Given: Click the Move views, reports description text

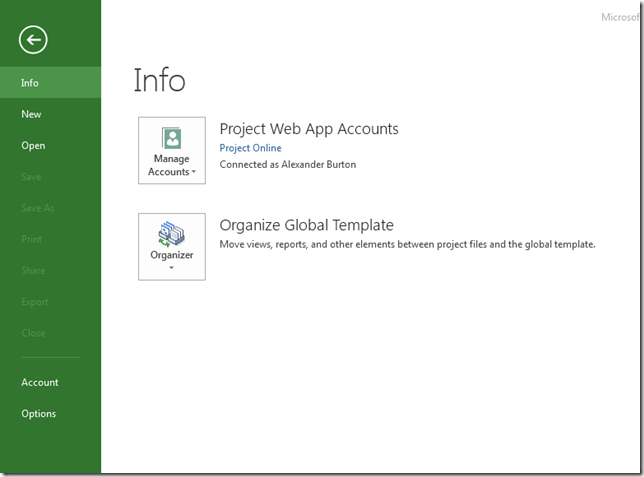Looking at the screenshot, I should point(407,244).
